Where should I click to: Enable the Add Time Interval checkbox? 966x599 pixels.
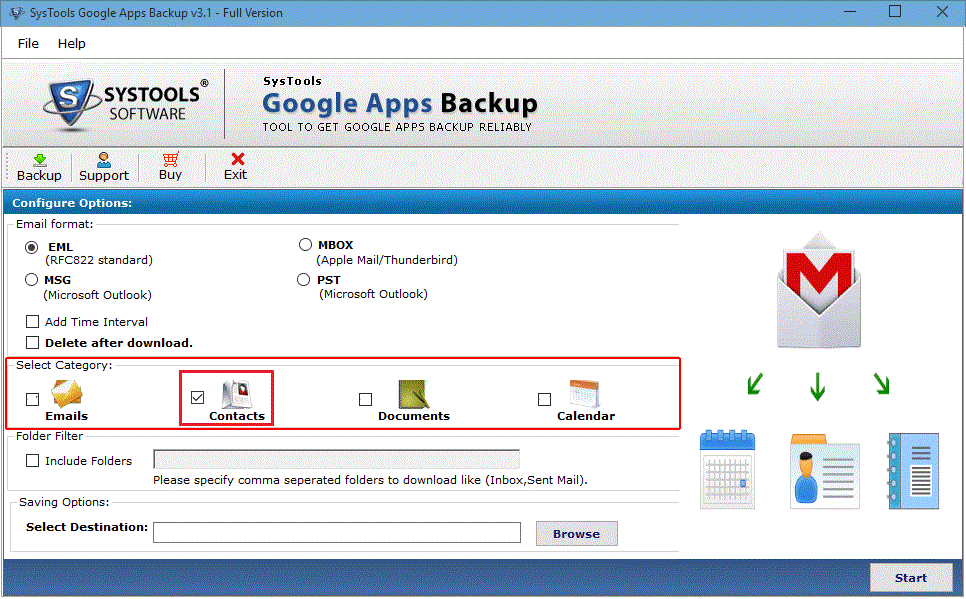click(32, 321)
